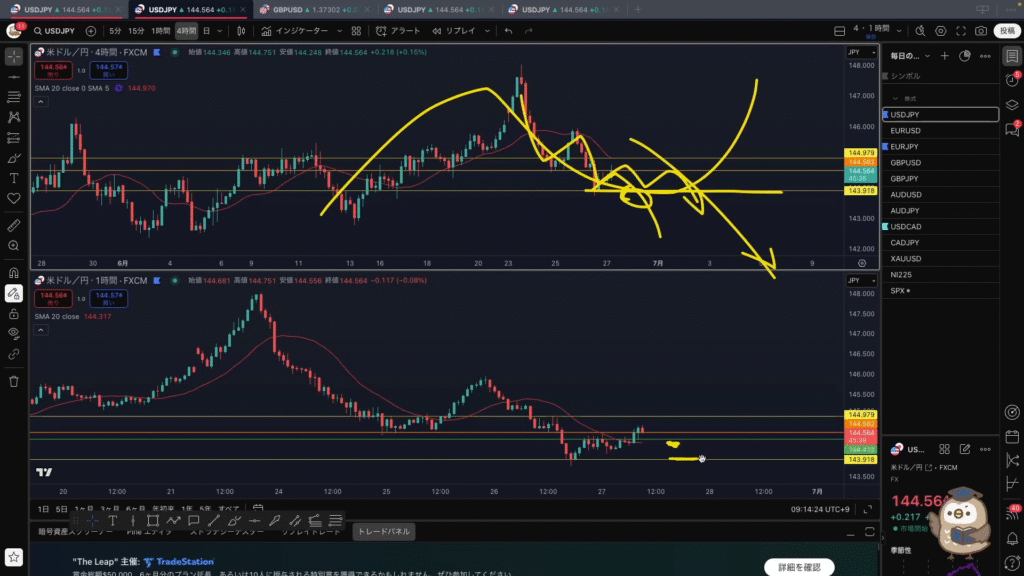Select EURUSD in the watchlist
Viewport: 1024px width, 576px height.
pyautogui.click(x=940, y=131)
